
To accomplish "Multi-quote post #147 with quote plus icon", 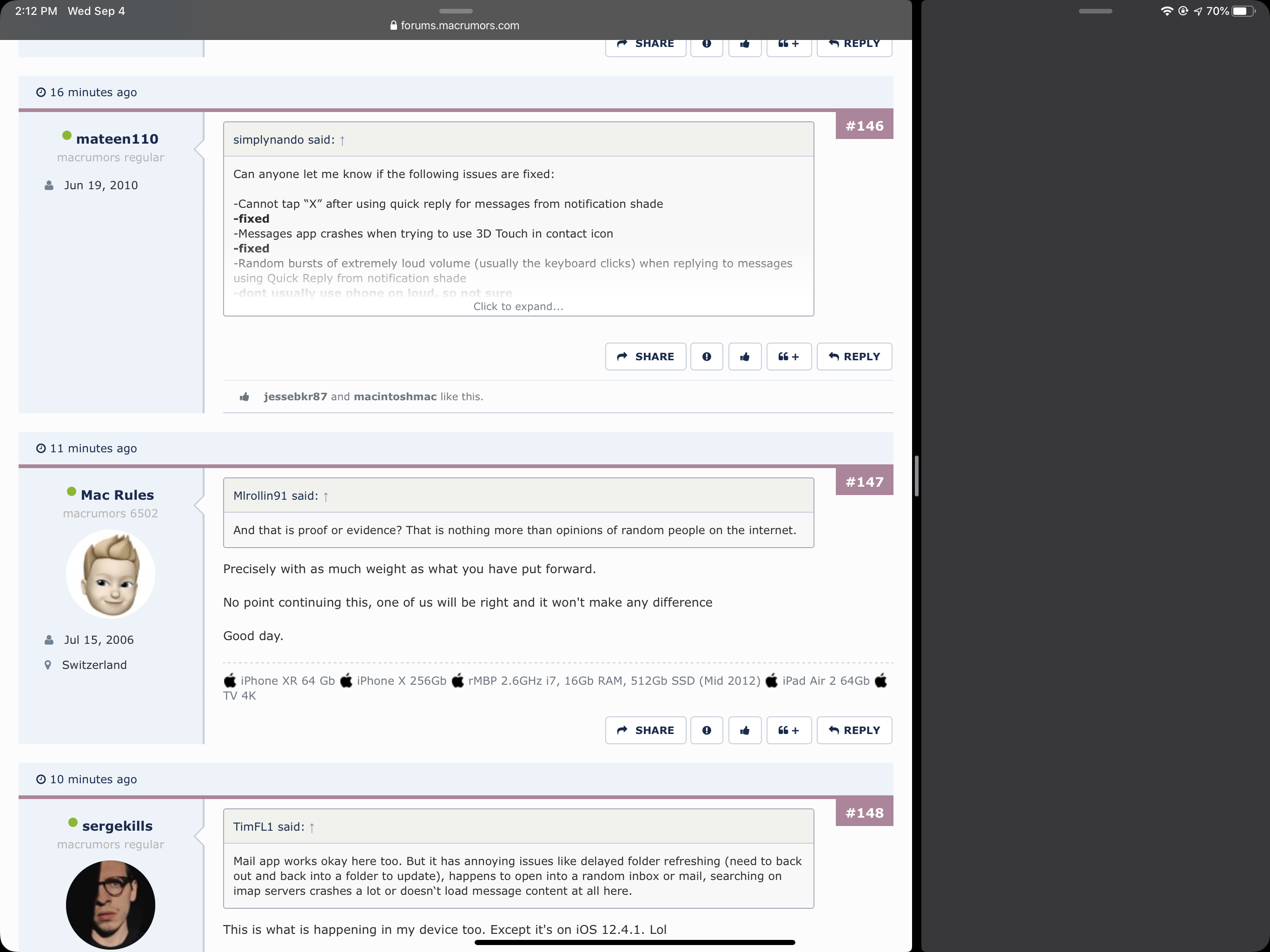I will pos(789,730).
